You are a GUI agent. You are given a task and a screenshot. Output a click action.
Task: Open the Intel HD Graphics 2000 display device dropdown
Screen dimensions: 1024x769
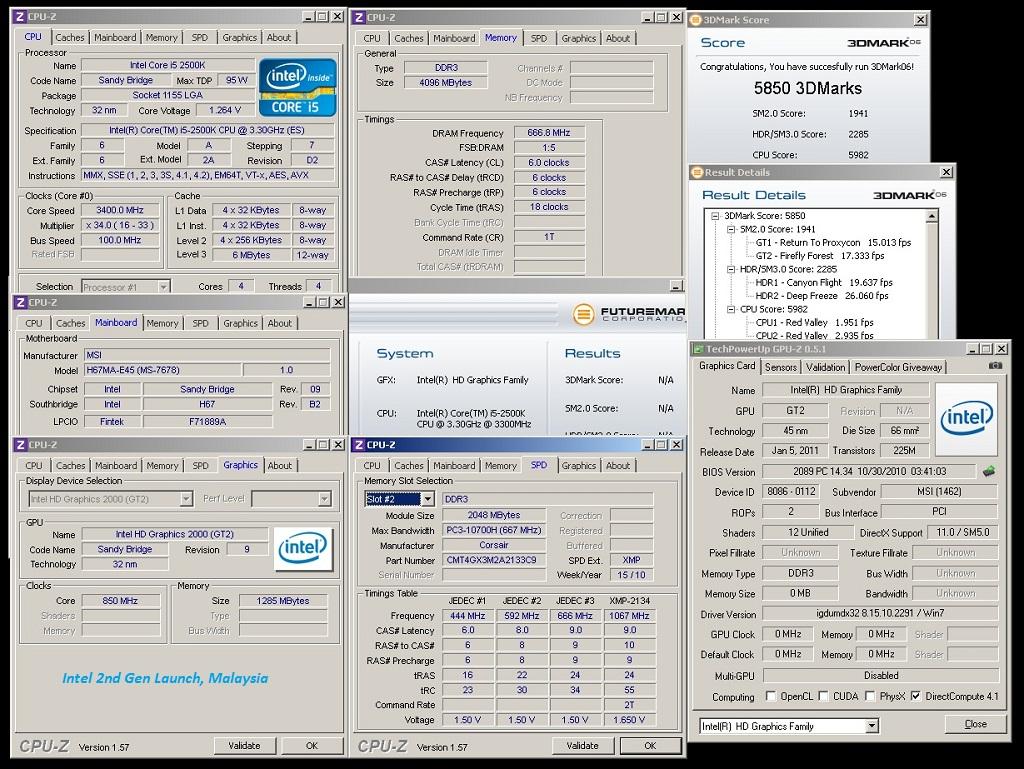(x=186, y=499)
